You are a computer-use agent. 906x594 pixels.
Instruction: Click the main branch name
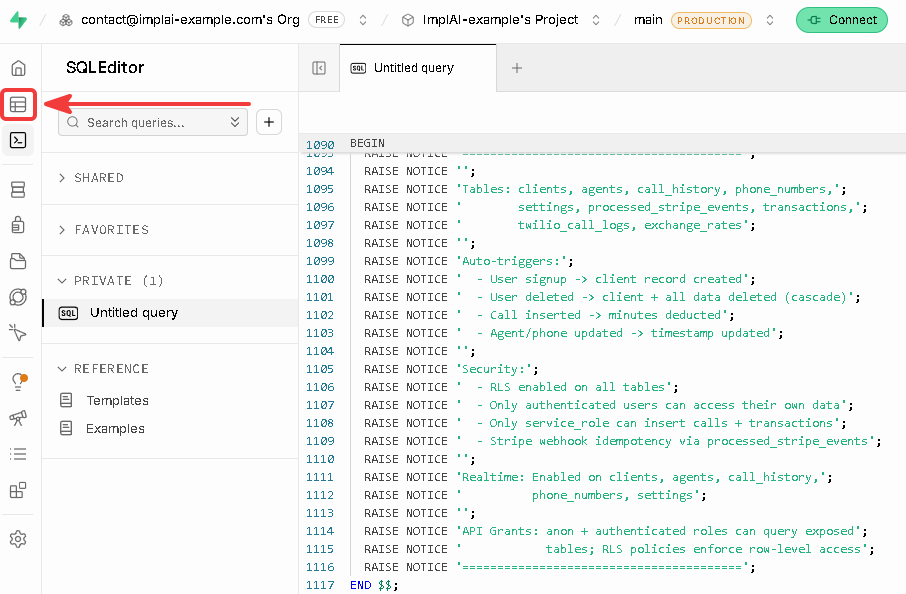[648, 20]
